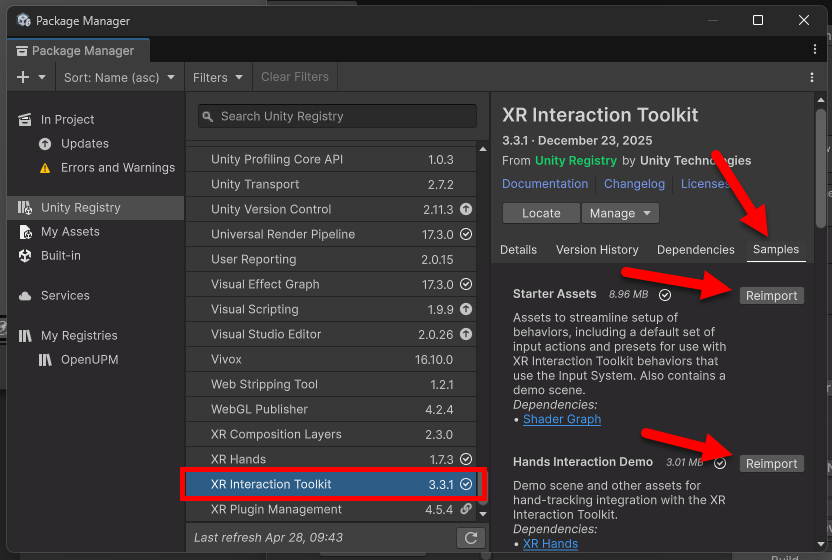Open the Manage dropdown
The image size is (832, 560).
click(x=620, y=213)
